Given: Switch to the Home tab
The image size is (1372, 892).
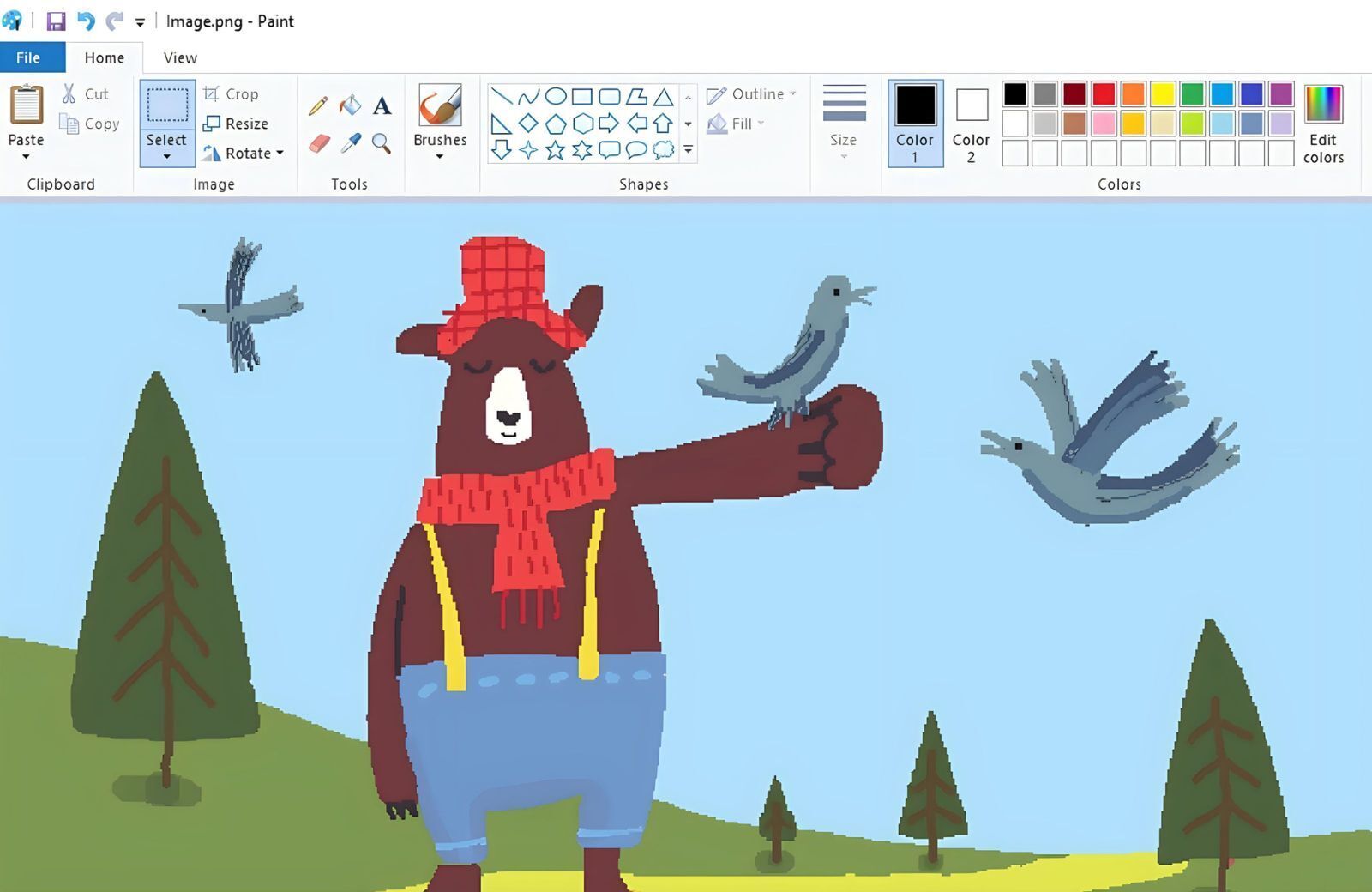Looking at the screenshot, I should coord(105,57).
